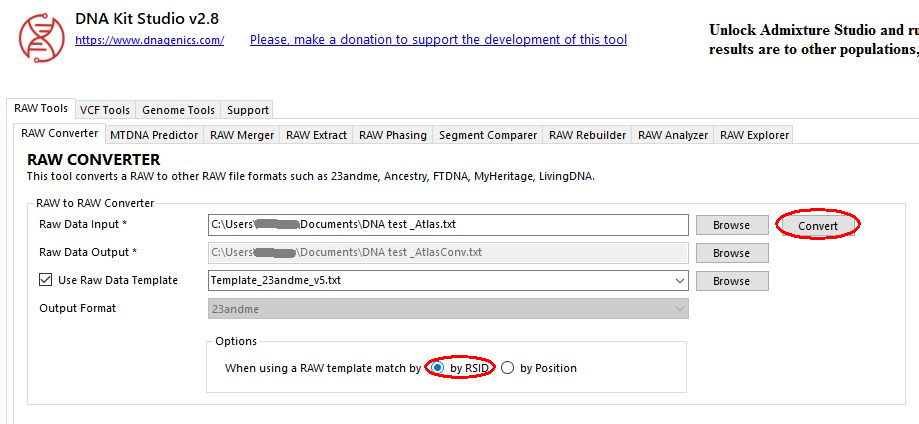Open the RAW Merger tab
The height and width of the screenshot is (424, 919).
pyautogui.click(x=242, y=135)
